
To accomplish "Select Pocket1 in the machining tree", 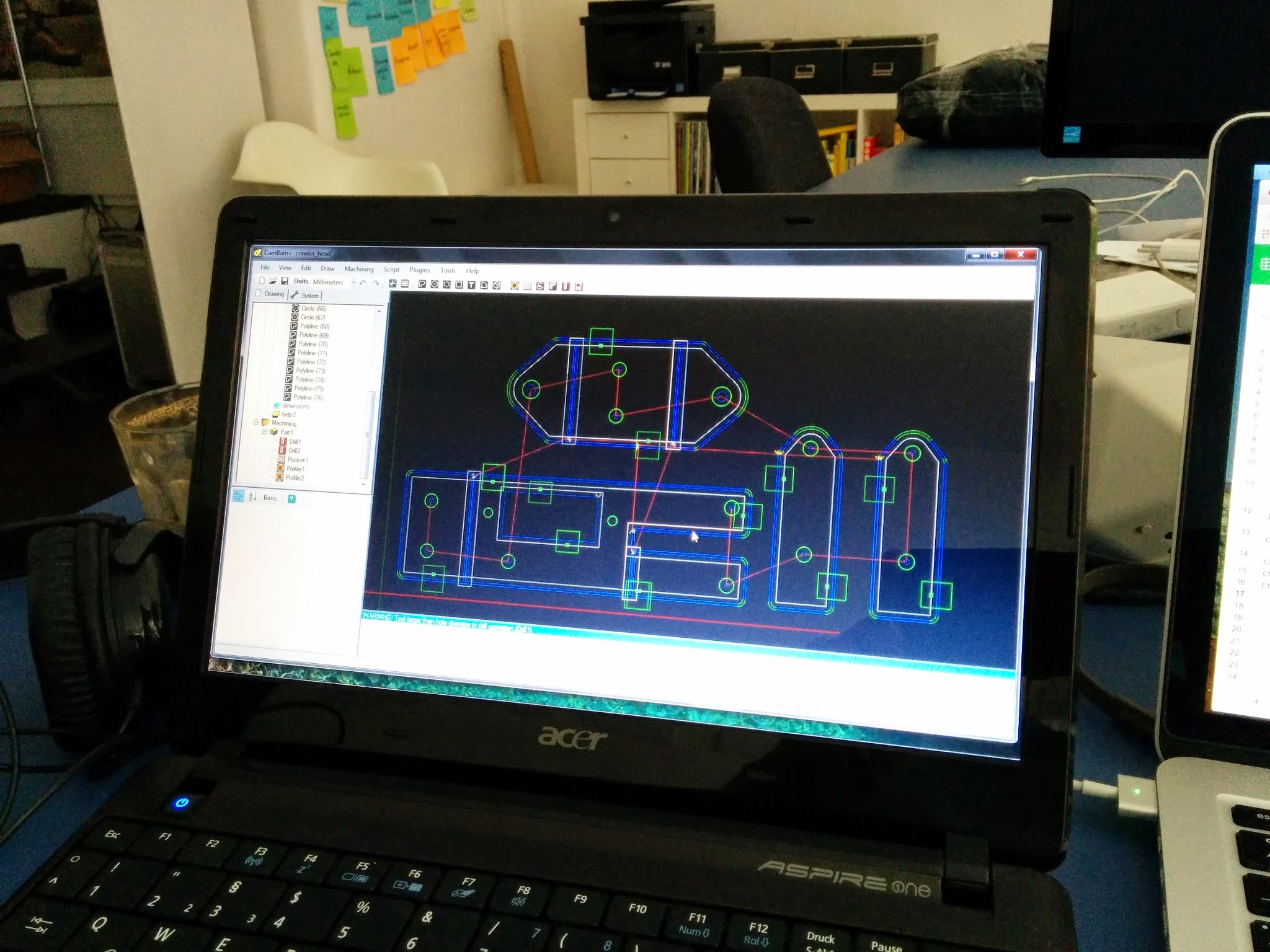I will coord(296,460).
